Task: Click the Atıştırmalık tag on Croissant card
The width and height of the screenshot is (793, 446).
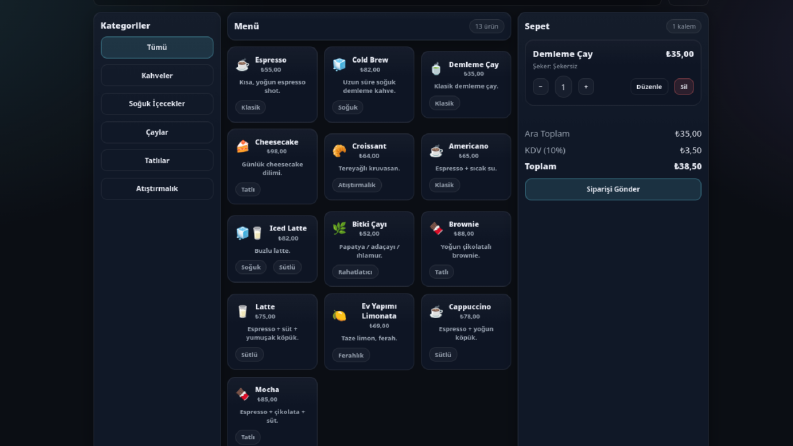Action: (357, 185)
